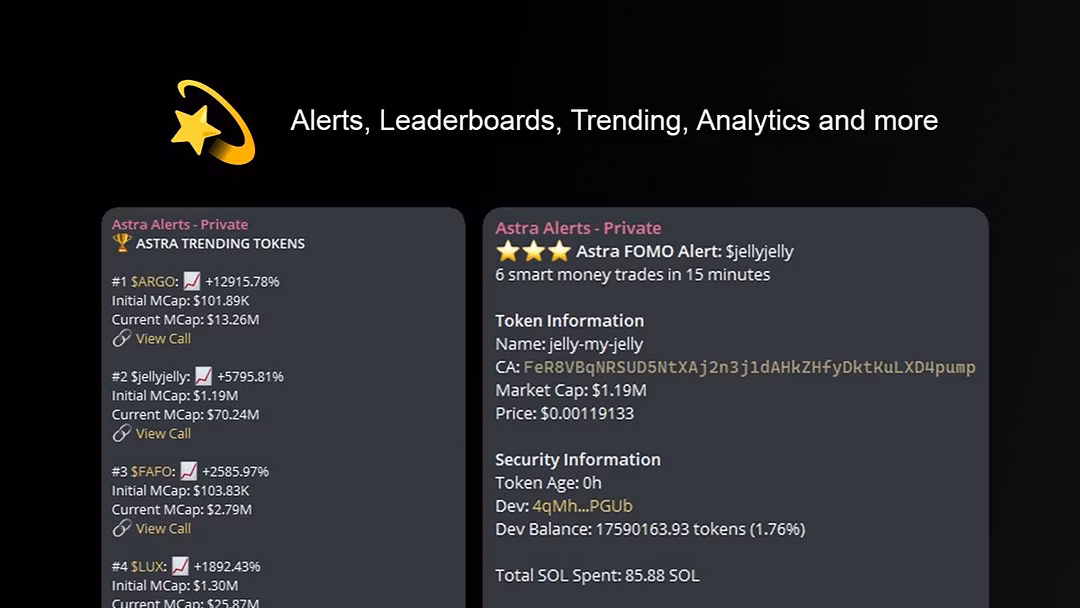Click the Astra shooting star logo
Viewport: 1080px width, 608px height.
pyautogui.click(x=214, y=123)
